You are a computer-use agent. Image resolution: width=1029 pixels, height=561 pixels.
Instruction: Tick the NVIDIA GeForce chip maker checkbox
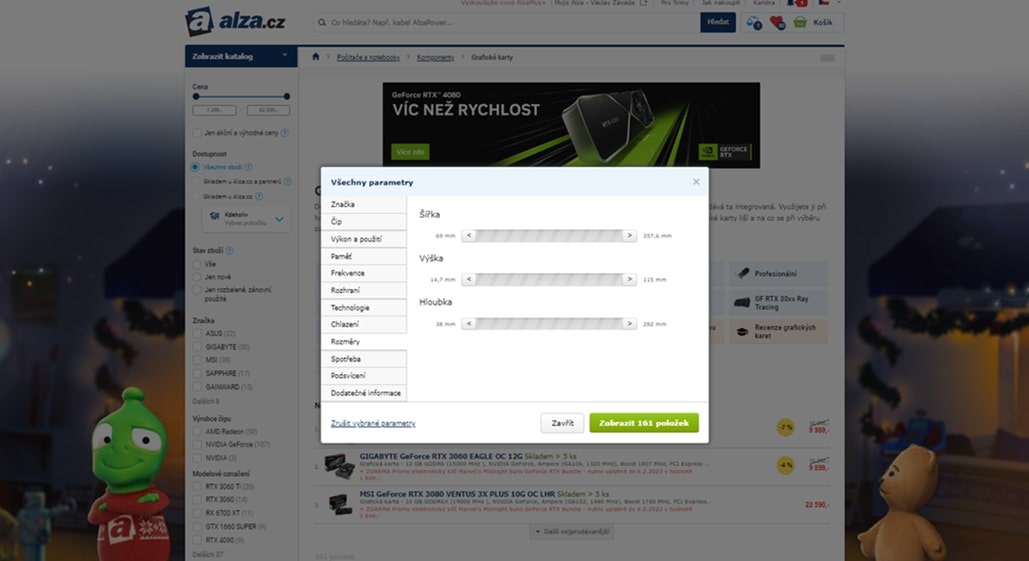point(198,445)
